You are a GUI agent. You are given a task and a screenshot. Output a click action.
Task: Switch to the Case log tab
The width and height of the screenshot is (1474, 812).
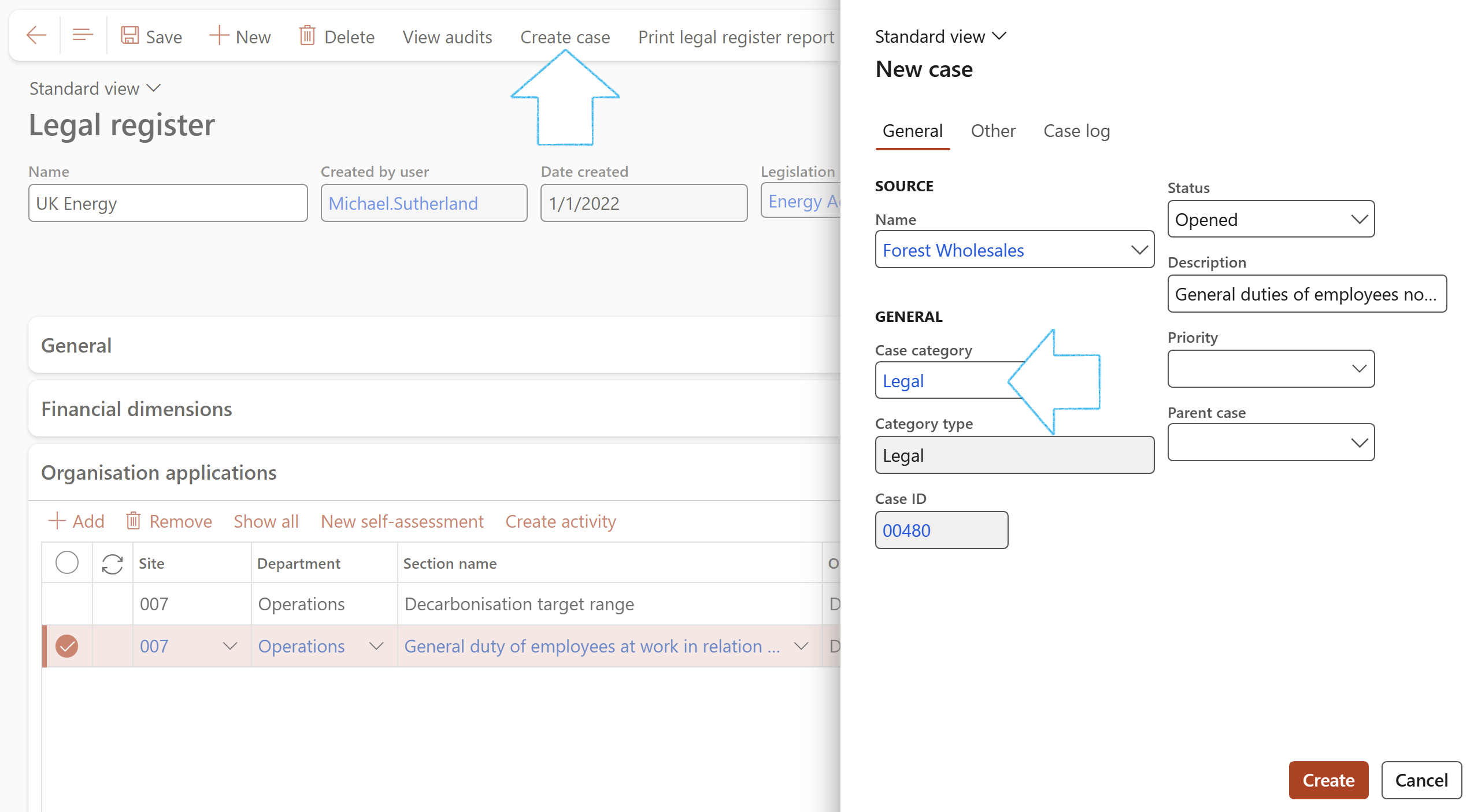pyautogui.click(x=1076, y=131)
